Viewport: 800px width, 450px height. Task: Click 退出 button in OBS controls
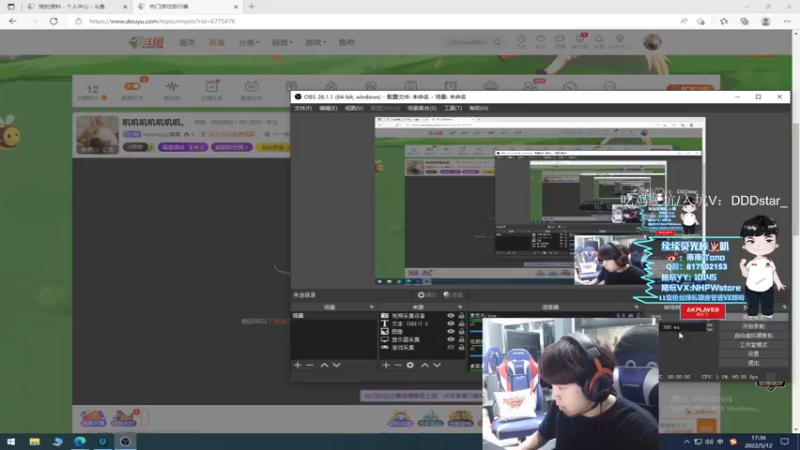click(x=753, y=363)
